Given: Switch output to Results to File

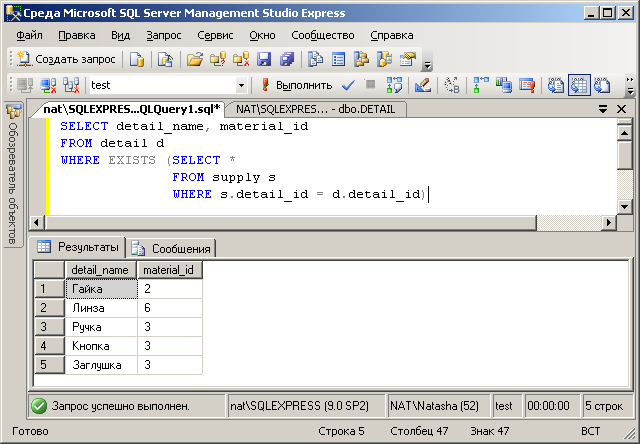Looking at the screenshot, I should tap(602, 85).
